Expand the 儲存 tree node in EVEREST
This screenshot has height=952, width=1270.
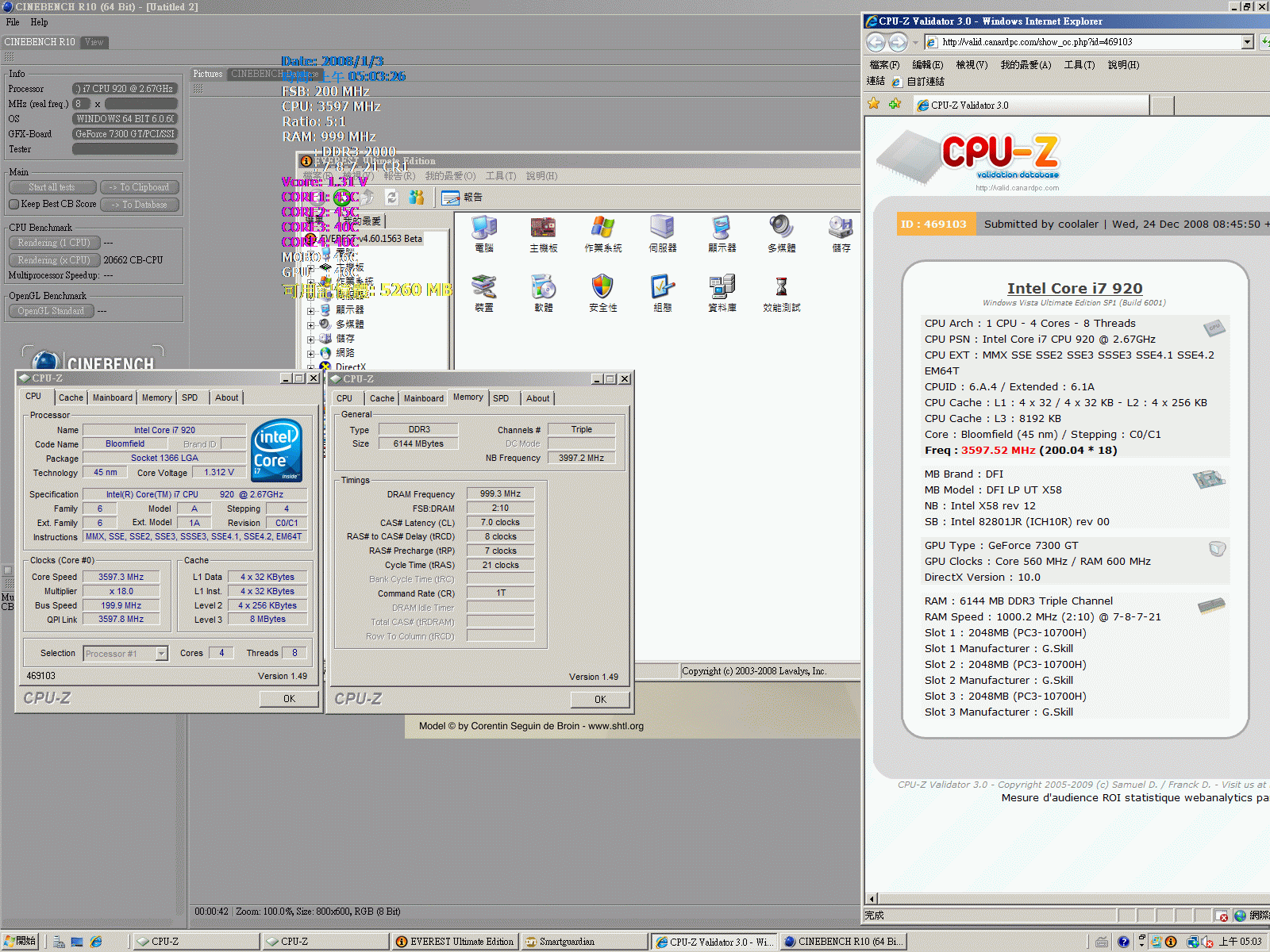[311, 339]
